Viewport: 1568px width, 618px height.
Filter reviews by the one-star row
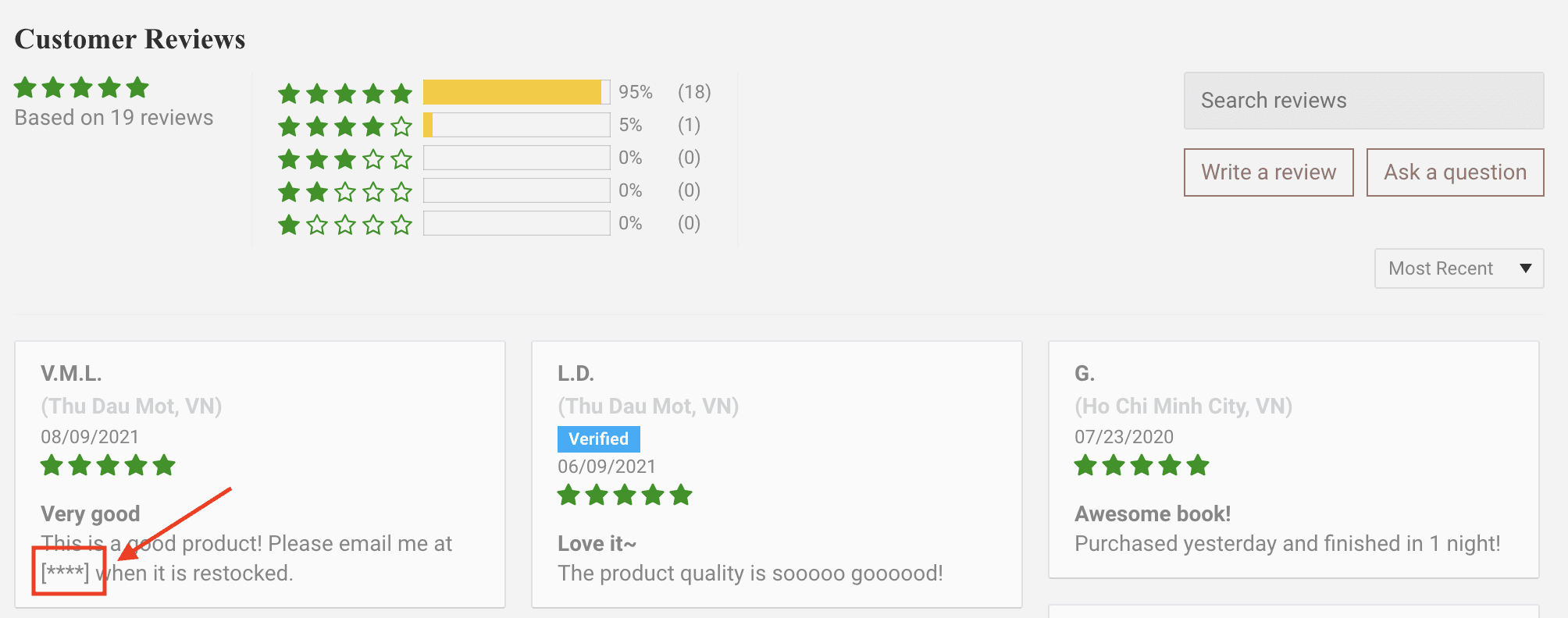click(x=345, y=225)
